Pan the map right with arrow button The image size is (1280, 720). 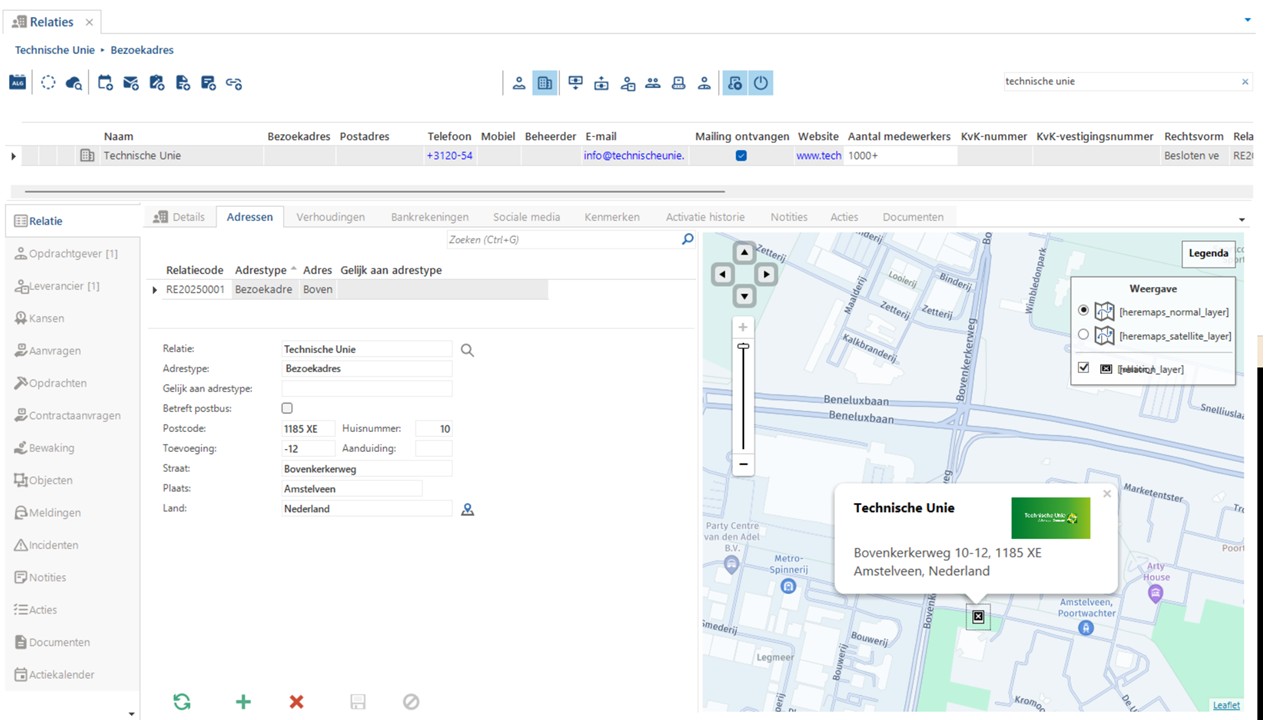point(766,274)
